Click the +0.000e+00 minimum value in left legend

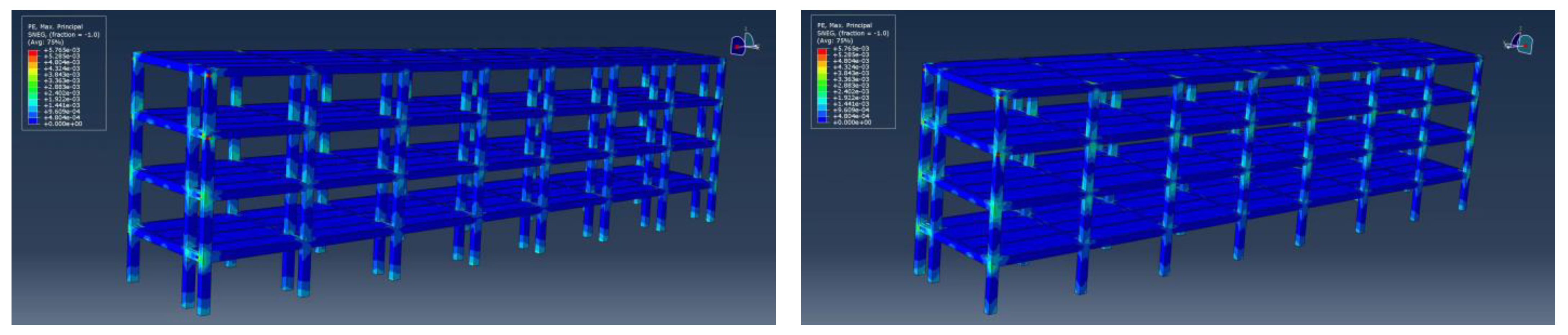coord(63,124)
